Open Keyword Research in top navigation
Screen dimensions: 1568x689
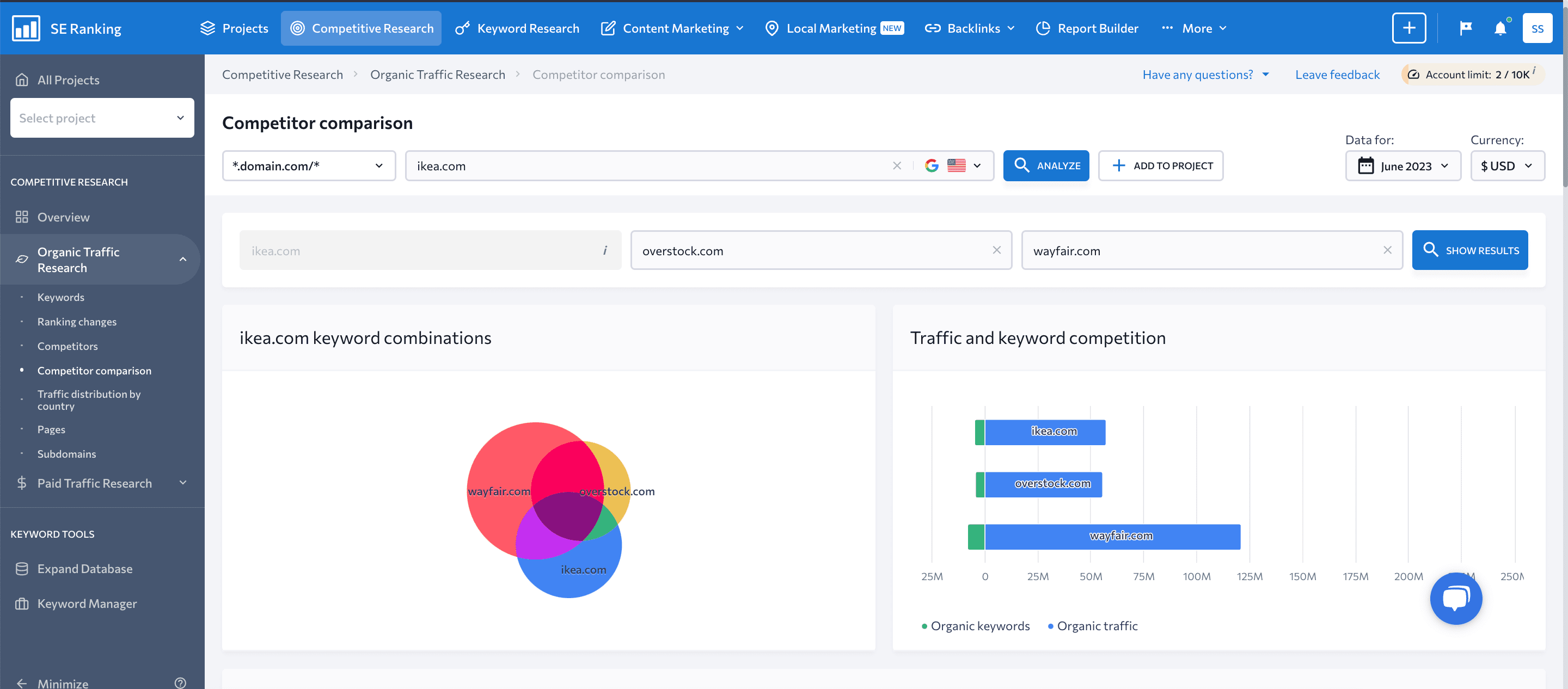517,28
